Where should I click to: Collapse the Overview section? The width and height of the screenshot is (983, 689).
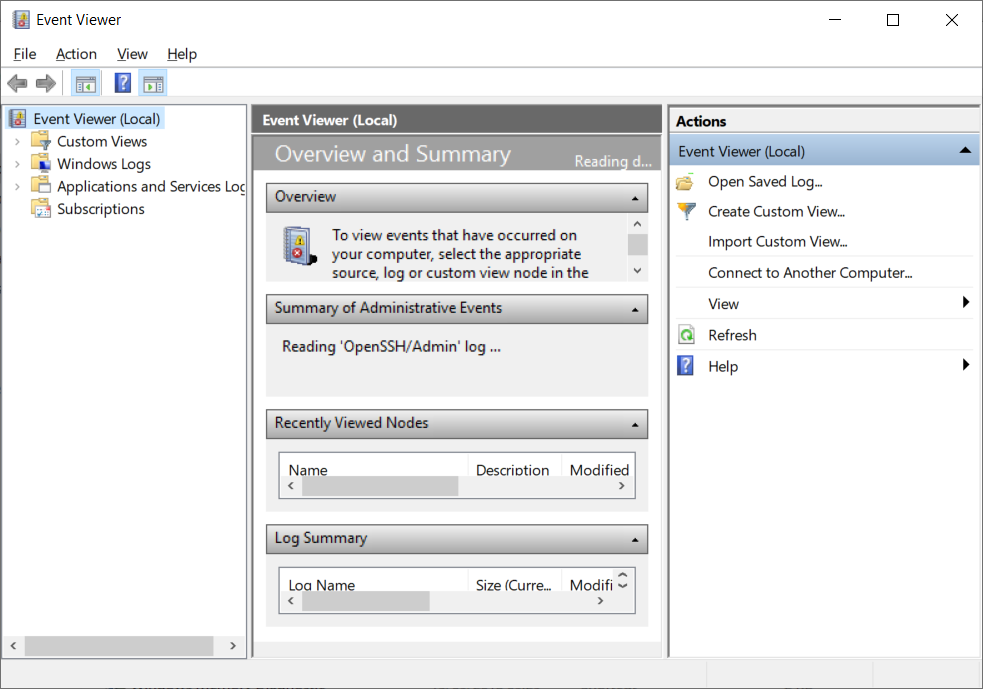point(635,198)
